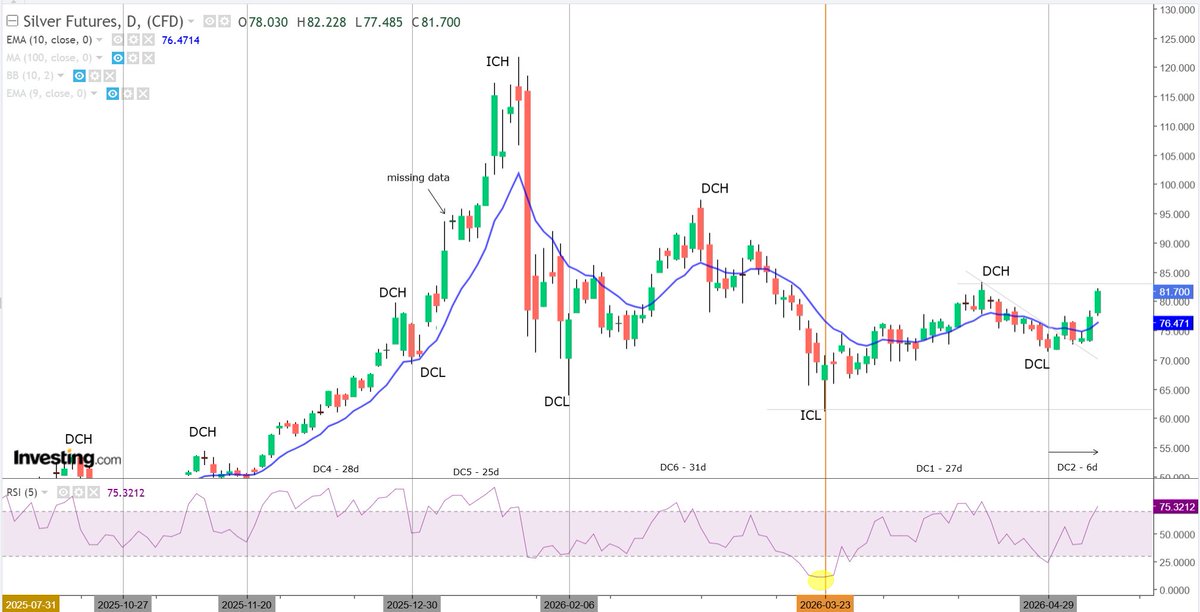Open settings gear for EMA (9, close, 0)
This screenshot has height=612, width=1200.
[128, 94]
